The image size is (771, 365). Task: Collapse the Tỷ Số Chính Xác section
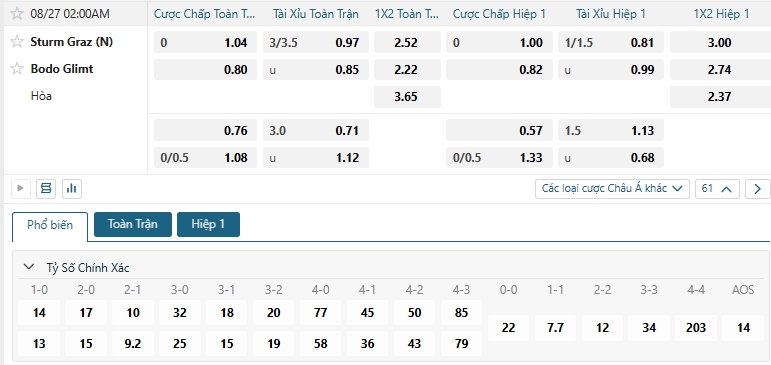point(29,267)
